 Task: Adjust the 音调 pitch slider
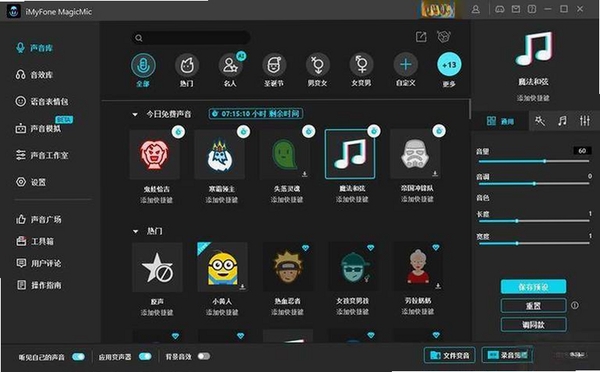tap(533, 184)
